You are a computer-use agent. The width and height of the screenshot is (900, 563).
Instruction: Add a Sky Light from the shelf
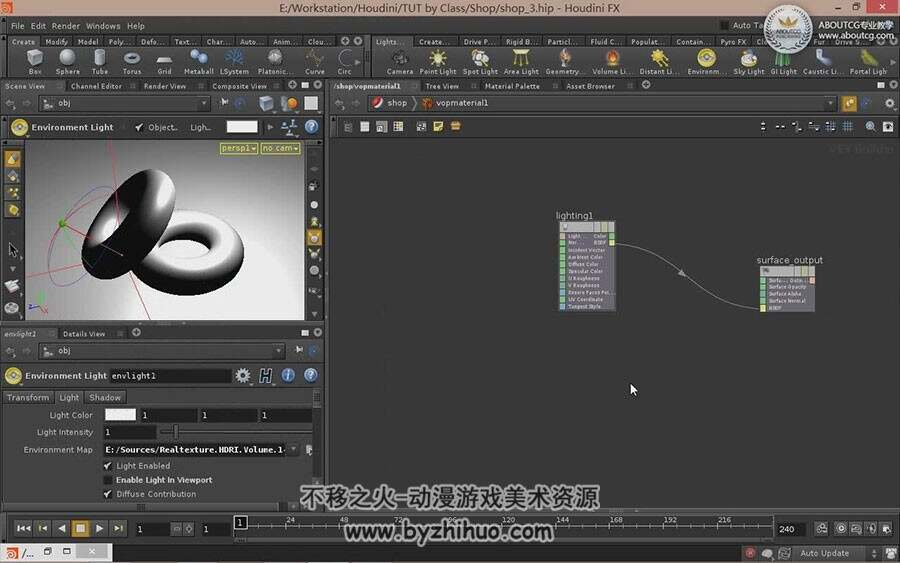click(748, 61)
